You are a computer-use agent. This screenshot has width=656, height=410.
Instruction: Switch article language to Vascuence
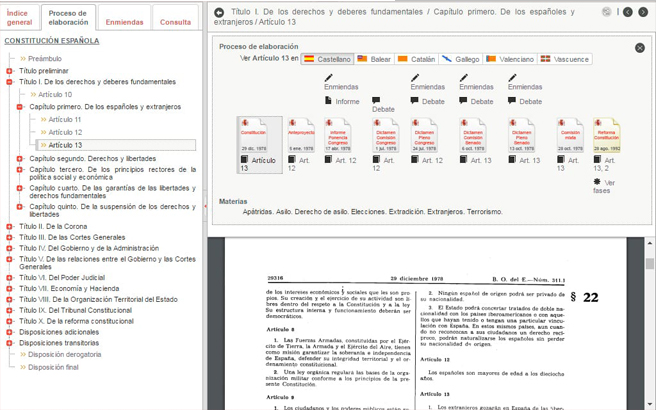[565, 59]
